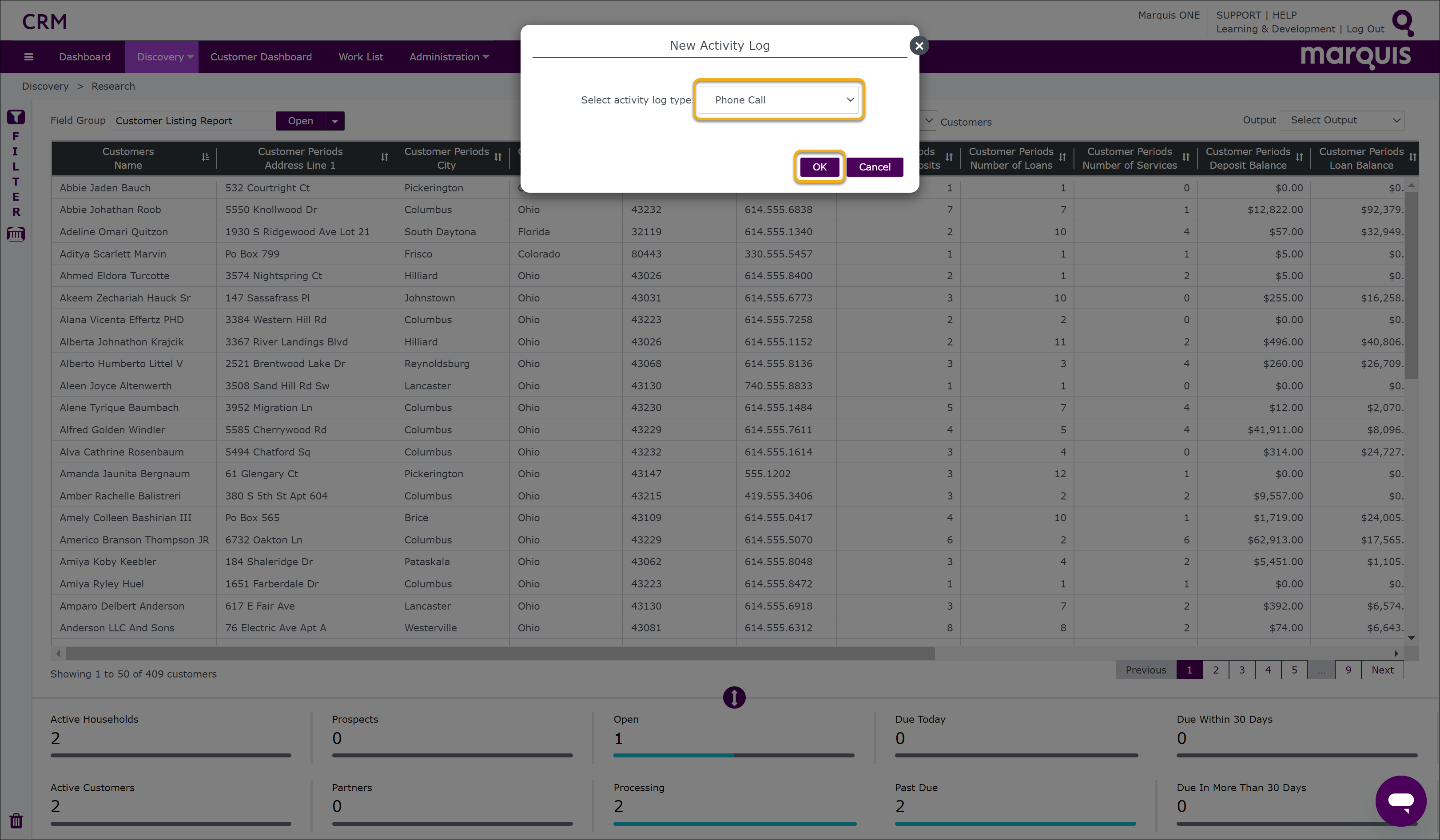Expand the Administration menu
Screen dimensions: 1440x840
tap(449, 56)
